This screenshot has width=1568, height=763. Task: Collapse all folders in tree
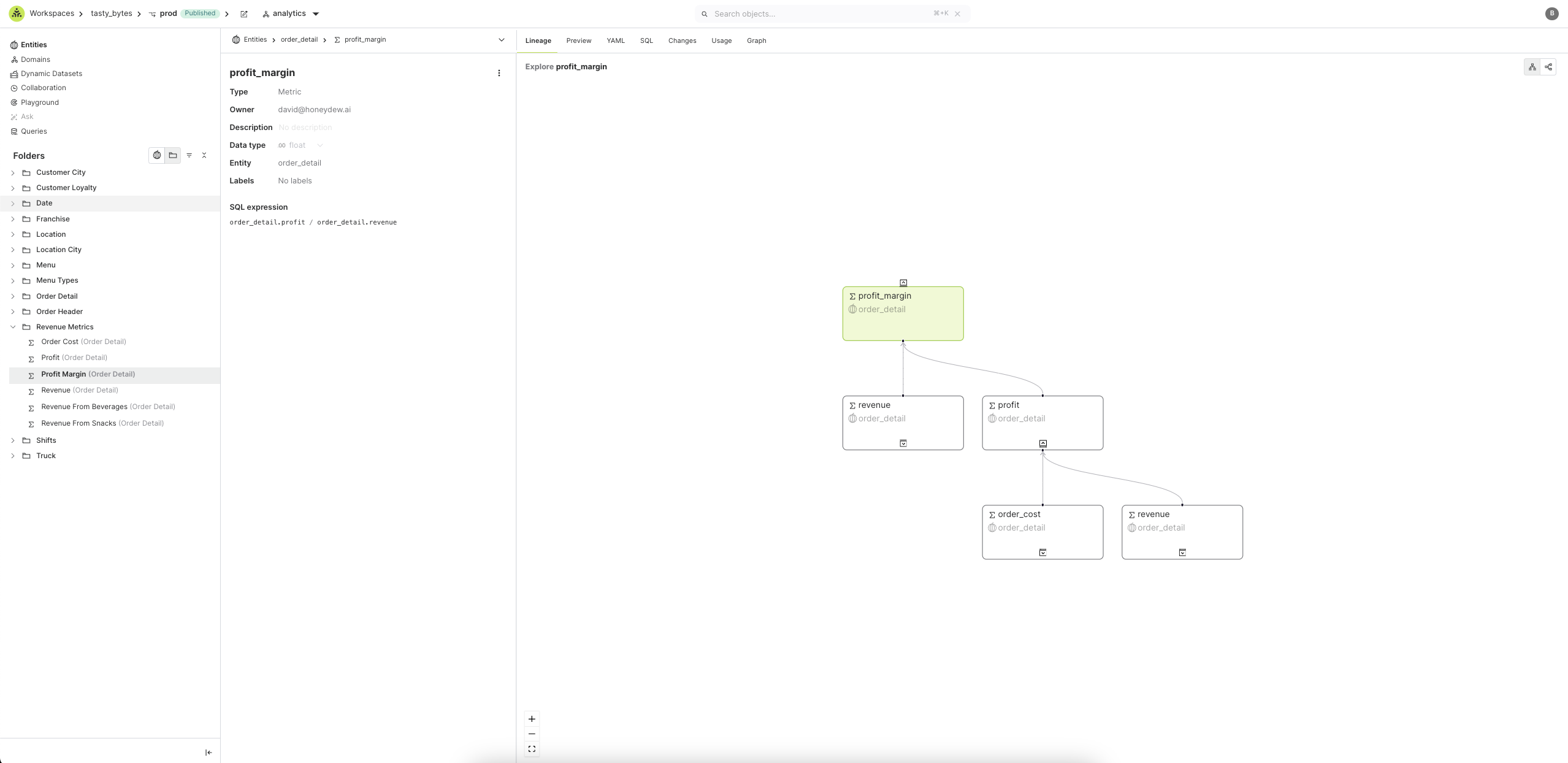click(204, 156)
